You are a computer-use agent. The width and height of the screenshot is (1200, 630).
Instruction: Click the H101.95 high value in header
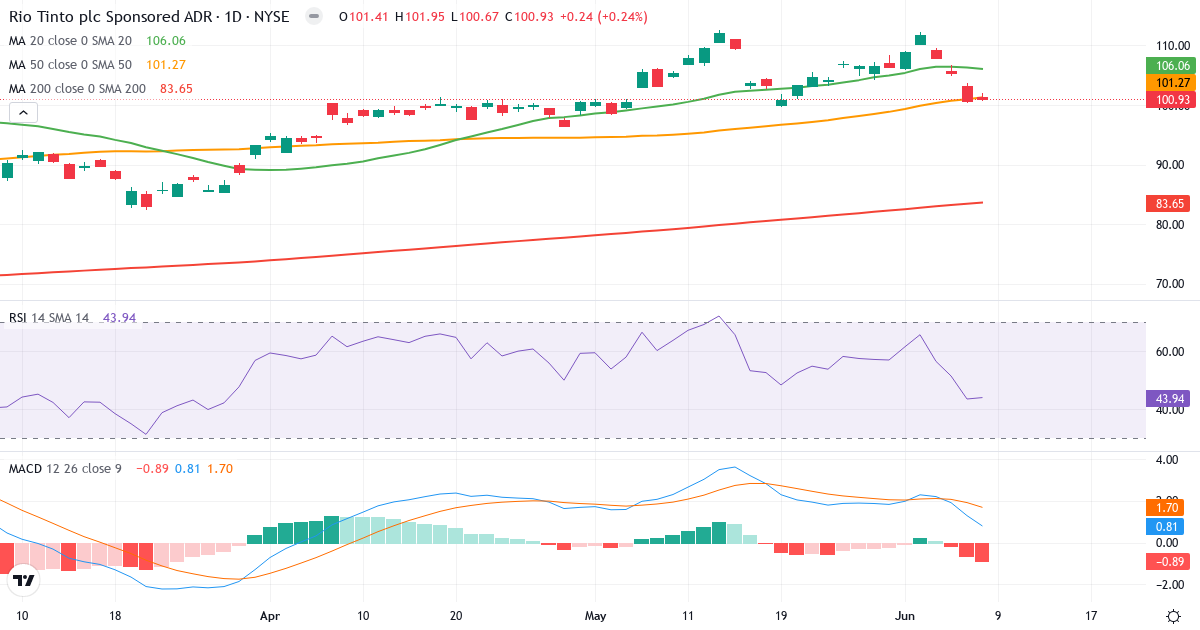tap(420, 17)
